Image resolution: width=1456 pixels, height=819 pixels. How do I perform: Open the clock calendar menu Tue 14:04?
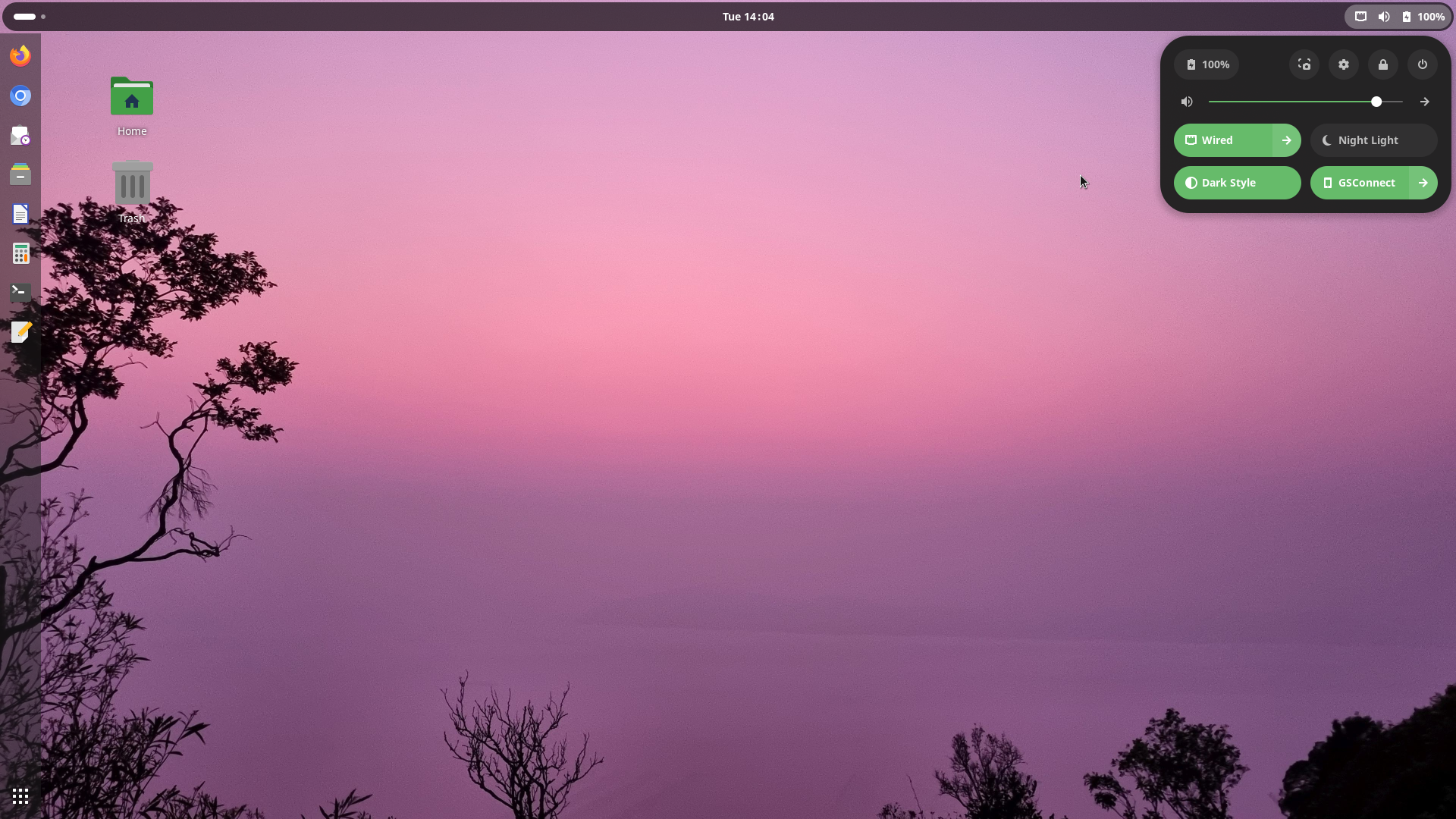coord(748,17)
